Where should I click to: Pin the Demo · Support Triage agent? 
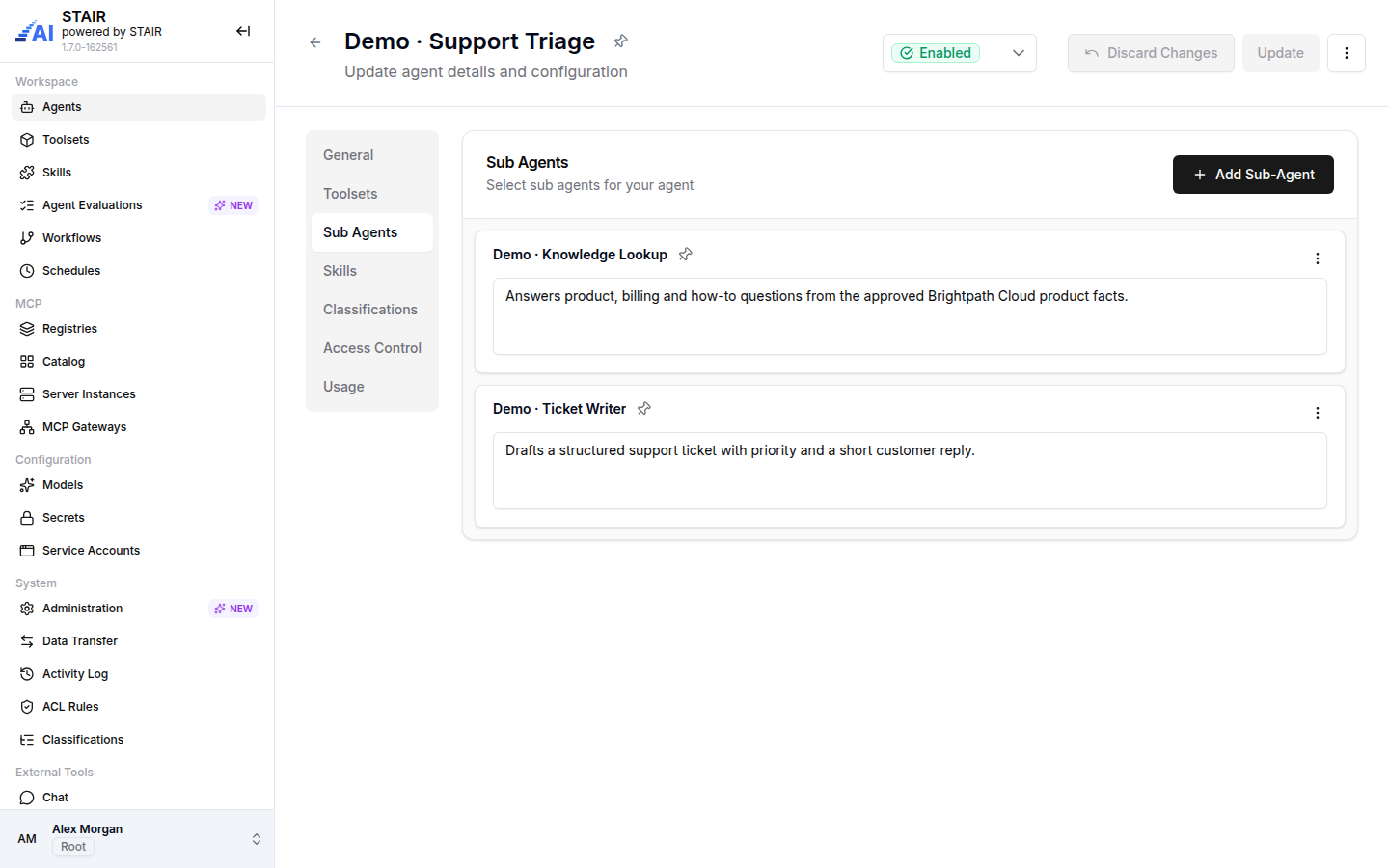click(621, 41)
